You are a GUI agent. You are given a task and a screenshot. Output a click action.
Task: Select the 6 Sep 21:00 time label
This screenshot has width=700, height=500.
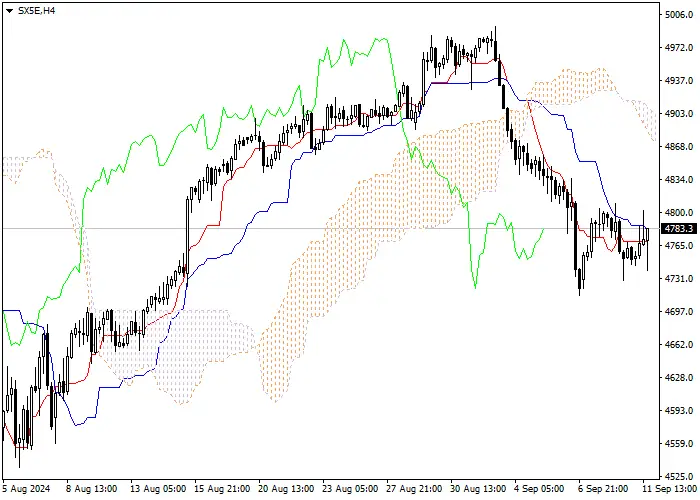coord(603,489)
